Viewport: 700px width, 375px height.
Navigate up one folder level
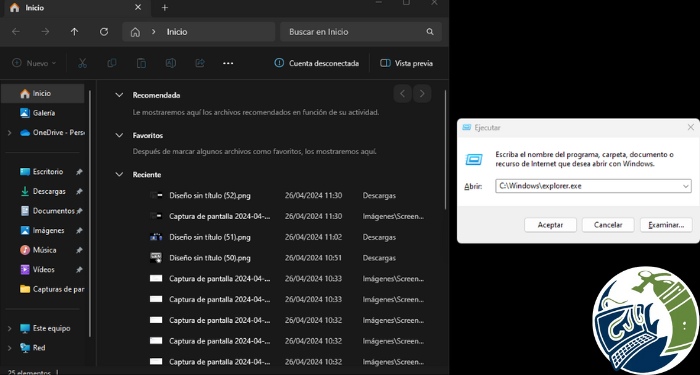tap(75, 32)
